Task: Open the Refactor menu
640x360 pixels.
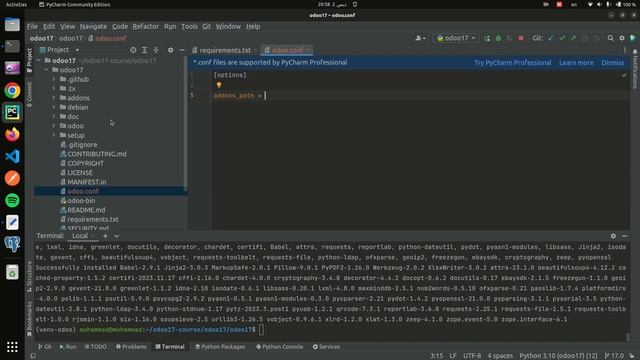Action: pos(145,27)
